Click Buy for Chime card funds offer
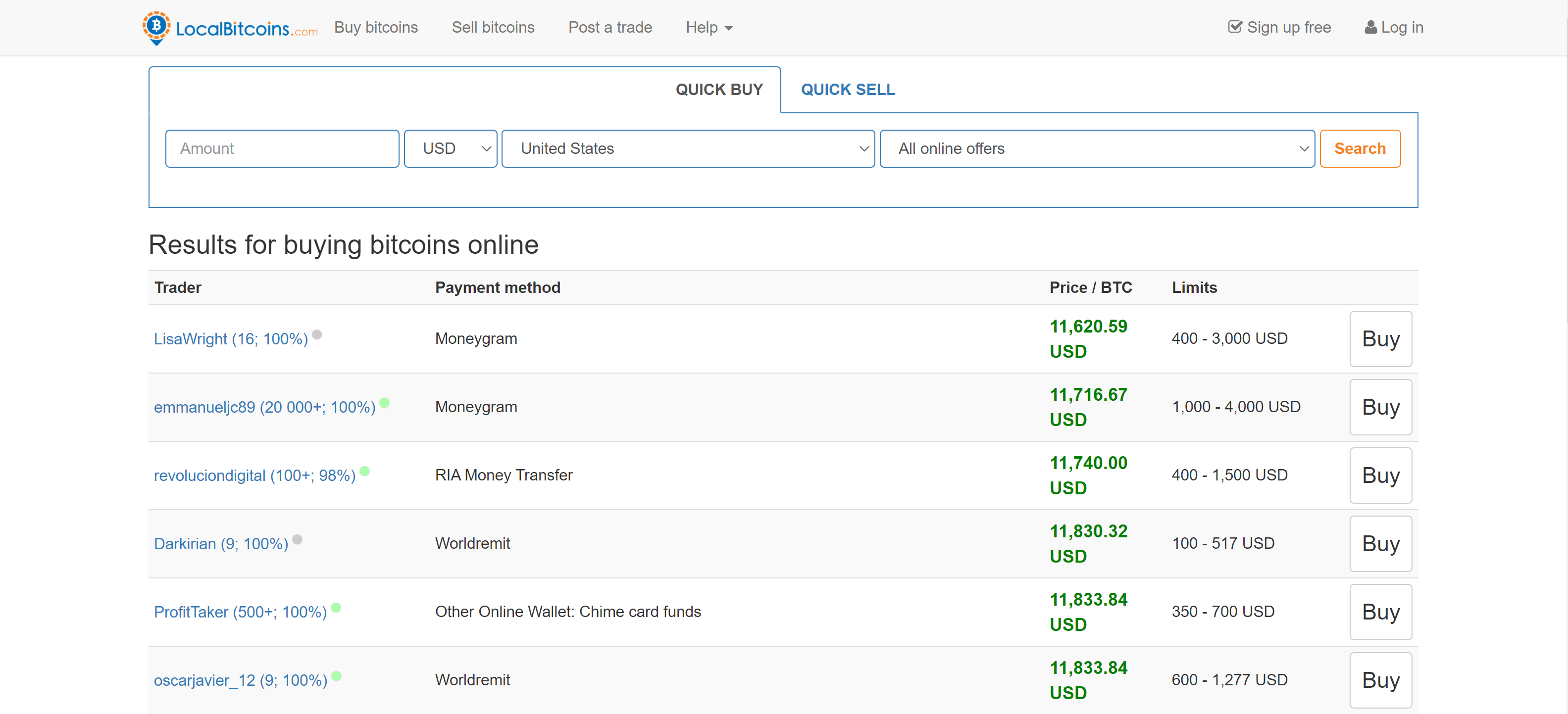Screen dimensions: 1568x714 (1380, 612)
